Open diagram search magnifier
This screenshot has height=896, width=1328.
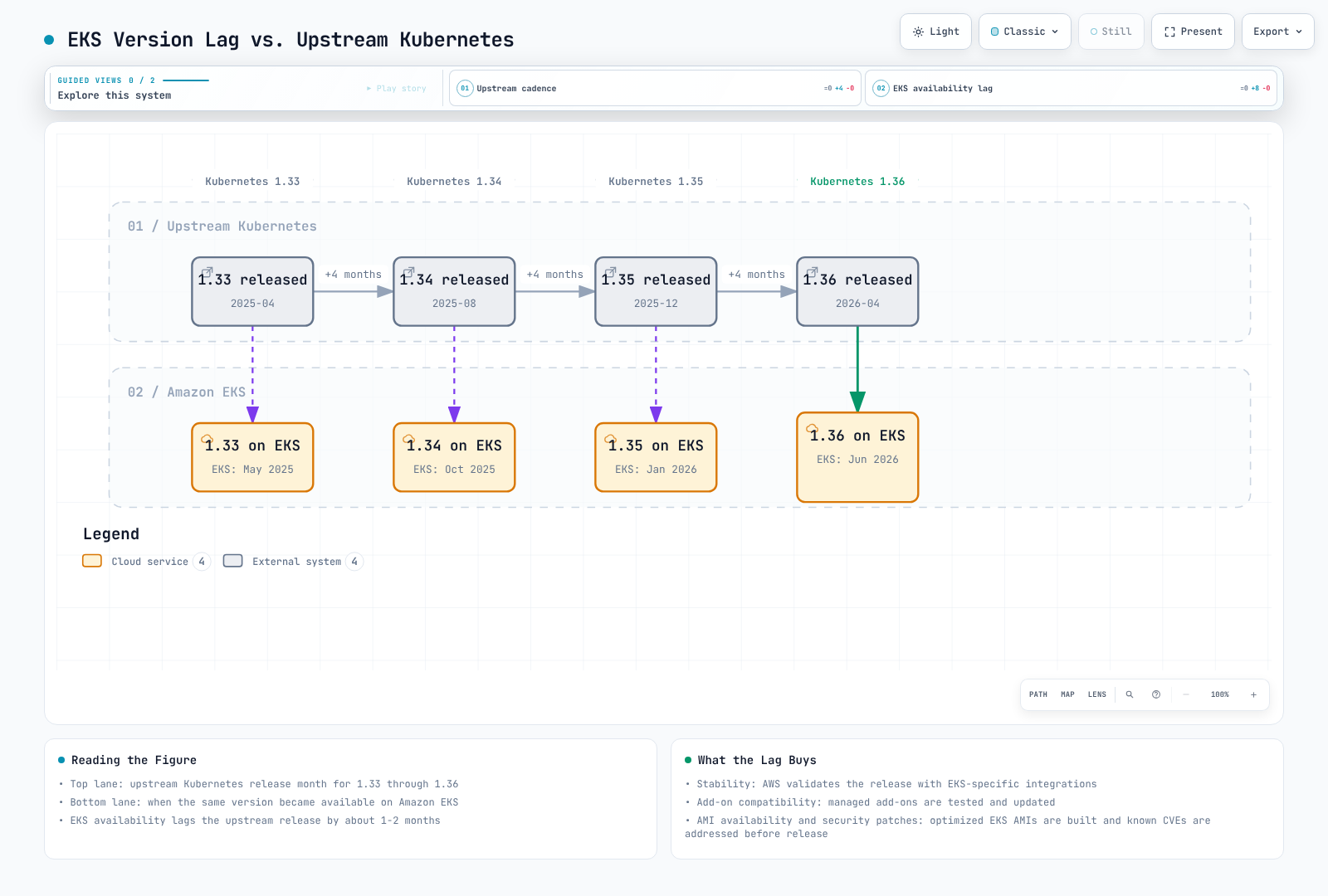(1130, 694)
